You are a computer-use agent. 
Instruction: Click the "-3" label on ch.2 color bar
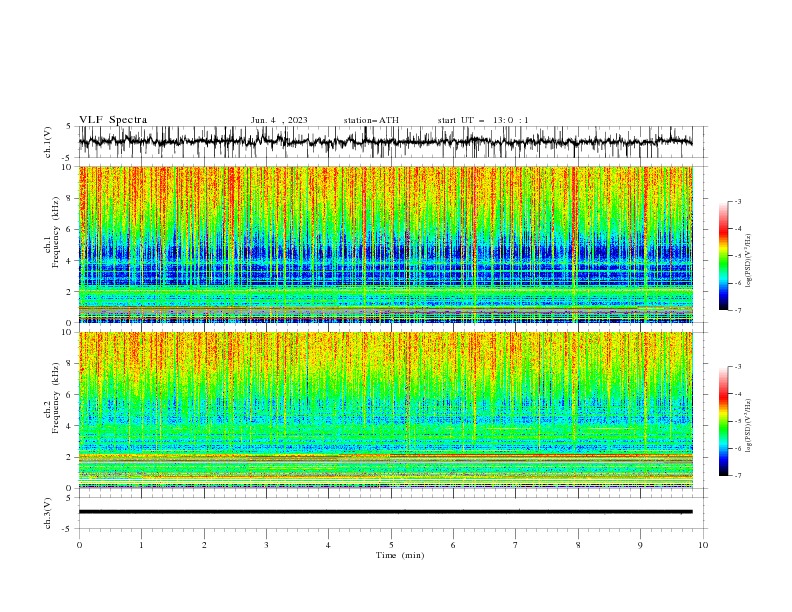(x=738, y=367)
